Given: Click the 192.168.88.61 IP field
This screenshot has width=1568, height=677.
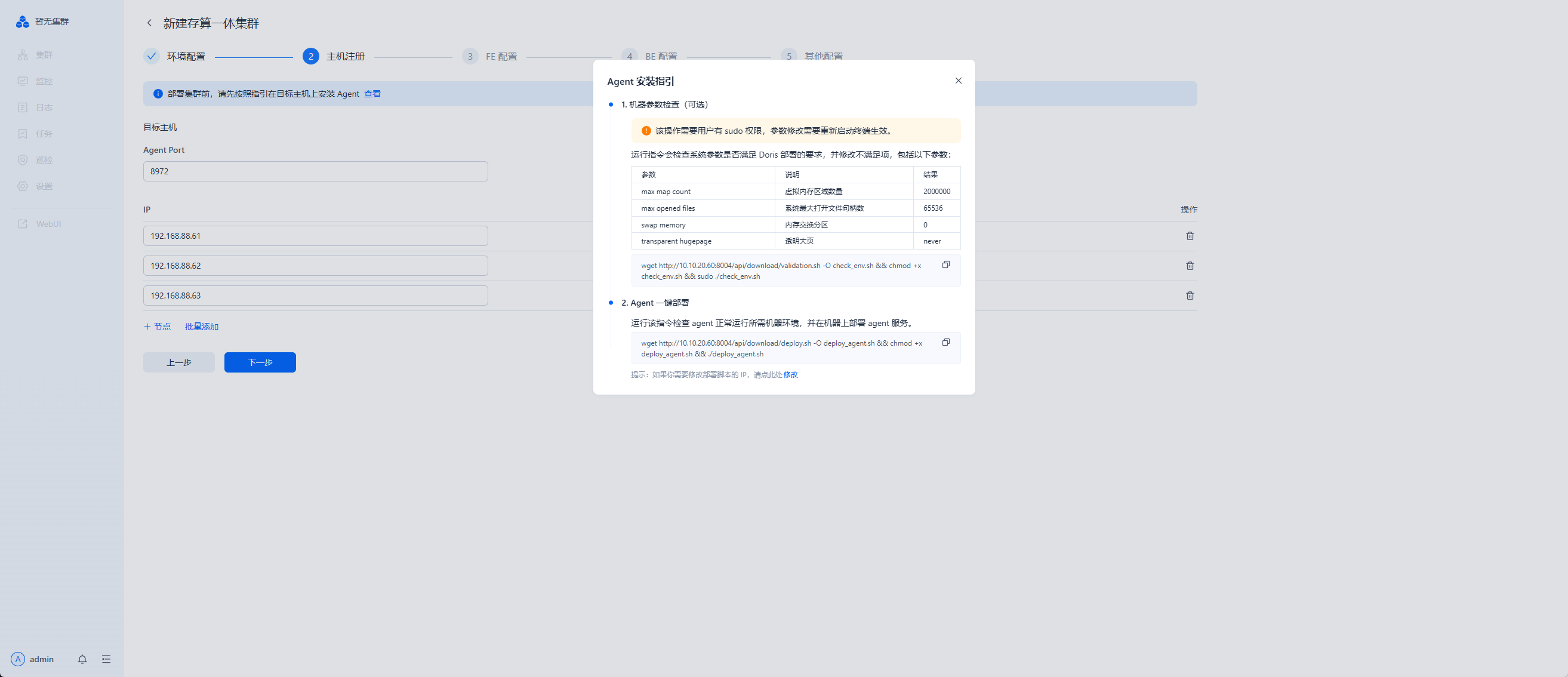Looking at the screenshot, I should [315, 236].
